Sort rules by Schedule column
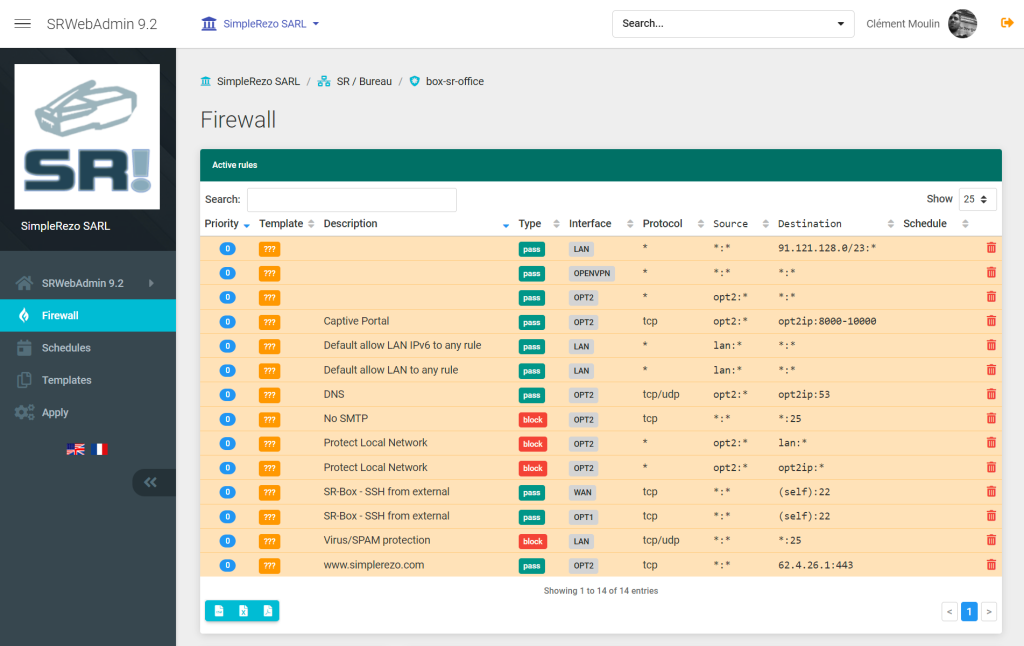Screen dimensions: 1024x646 (935, 223)
